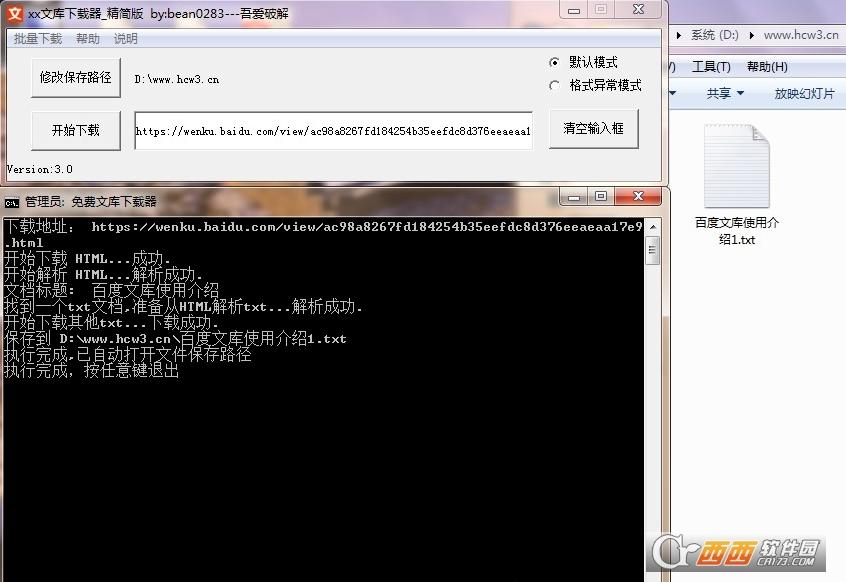Click the www.hcw3.cn breadcrumb segment
The width and height of the screenshot is (846, 582).
click(x=801, y=35)
